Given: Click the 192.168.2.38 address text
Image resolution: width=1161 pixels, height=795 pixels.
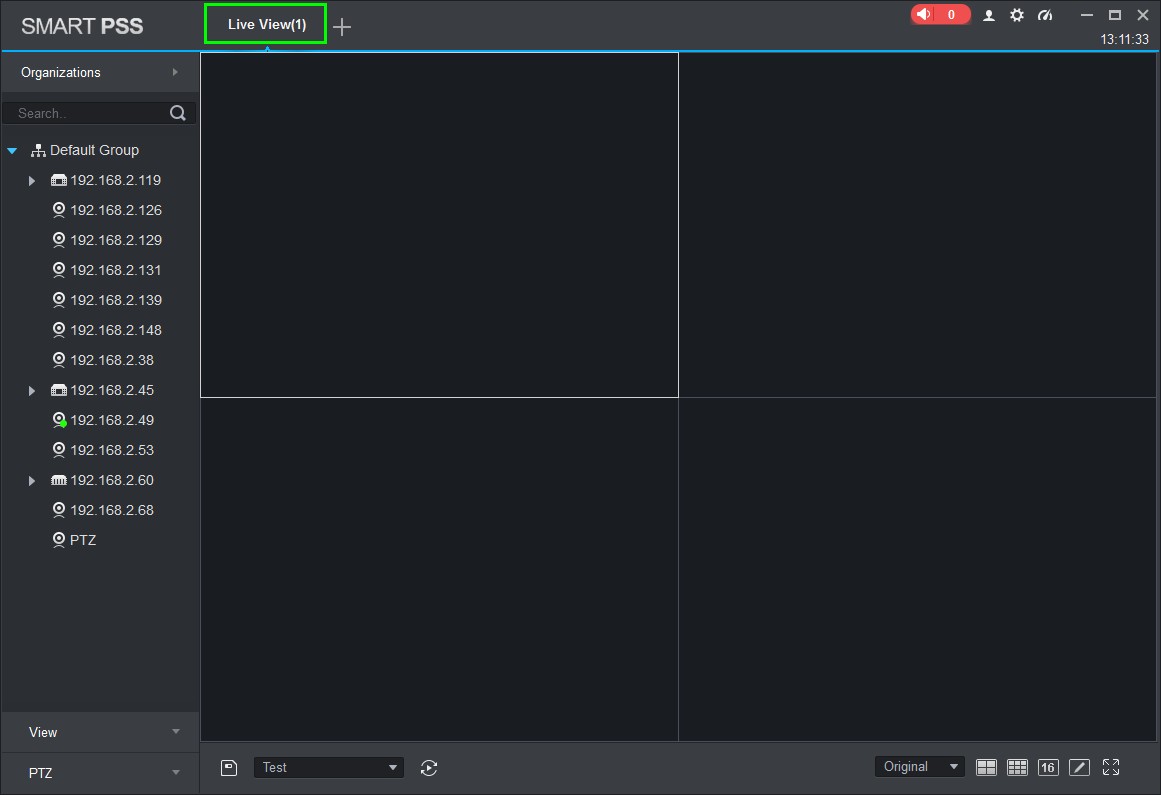Looking at the screenshot, I should [112, 360].
